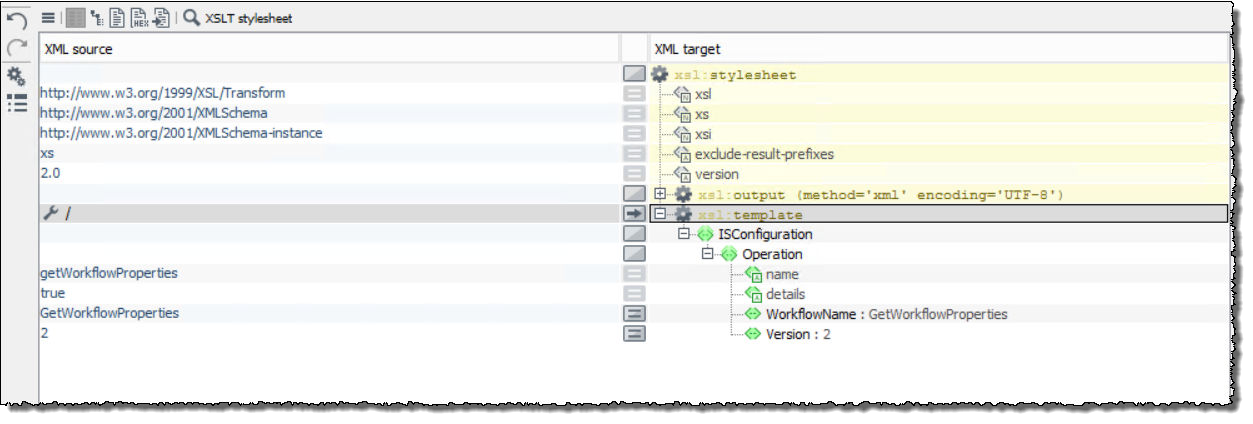Toggle the mapping box beside WorkflowName row

(634, 314)
